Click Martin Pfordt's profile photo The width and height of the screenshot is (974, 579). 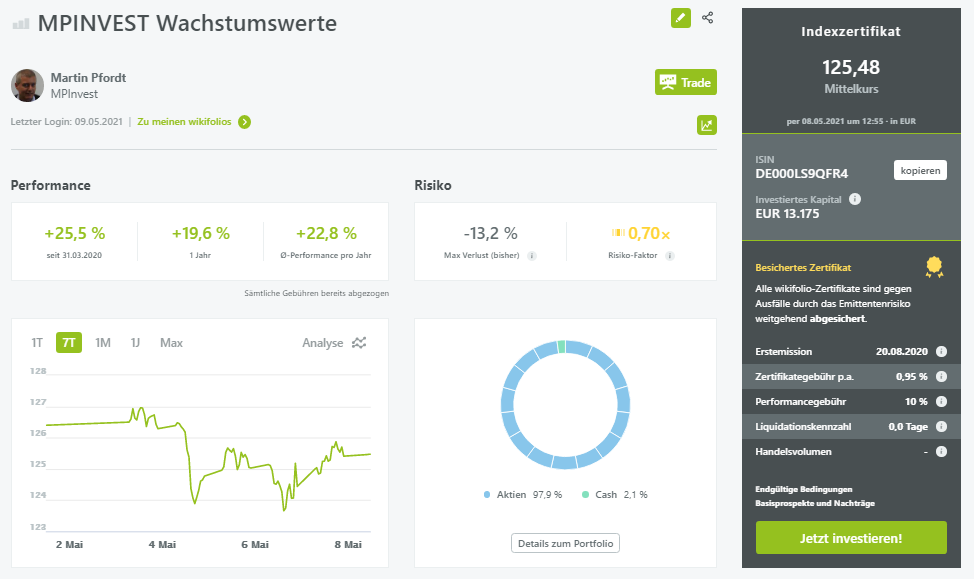pos(27,85)
